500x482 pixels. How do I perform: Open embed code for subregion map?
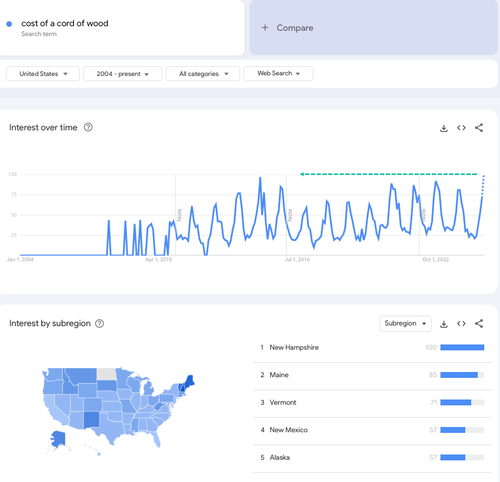(x=461, y=323)
